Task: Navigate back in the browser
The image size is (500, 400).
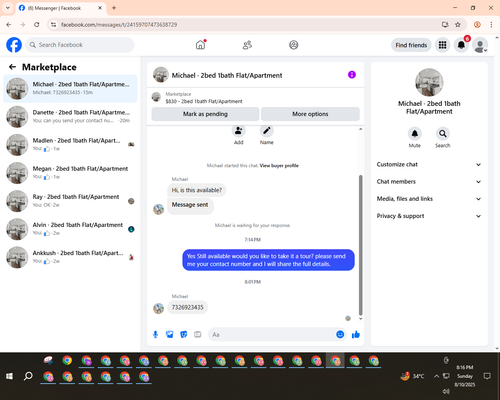Action: point(9,24)
